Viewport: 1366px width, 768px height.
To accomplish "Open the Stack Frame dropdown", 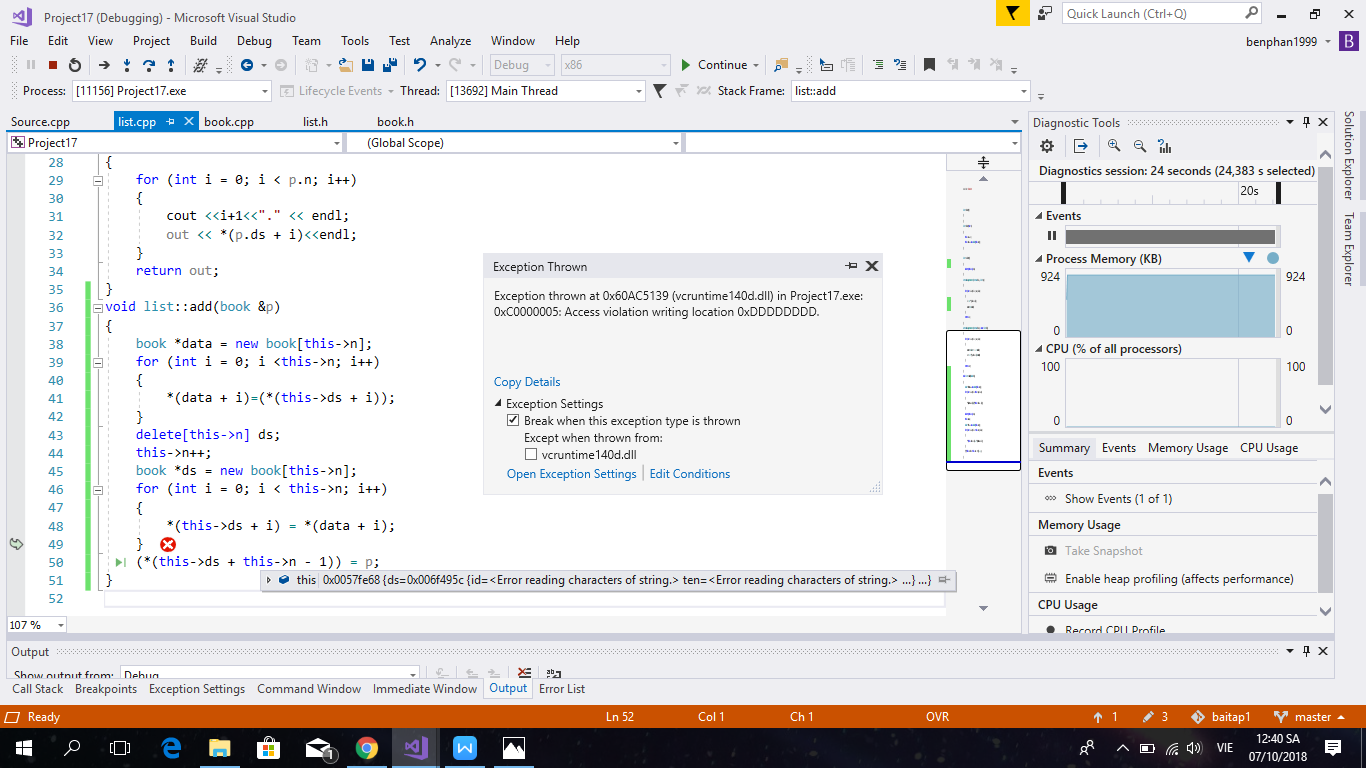I will pyautogui.click(x=1023, y=91).
